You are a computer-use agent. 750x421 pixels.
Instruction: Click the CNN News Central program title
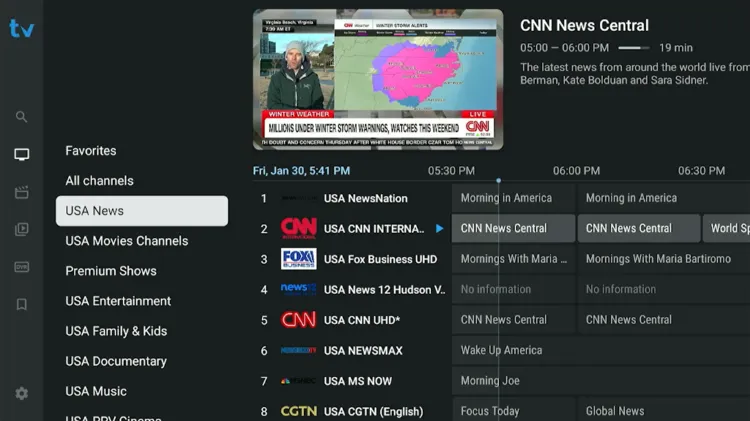click(585, 25)
